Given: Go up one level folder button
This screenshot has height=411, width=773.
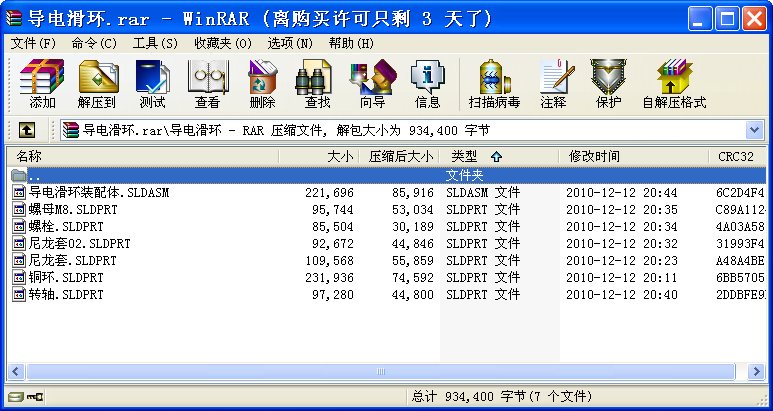Looking at the screenshot, I should pyautogui.click(x=27, y=130).
